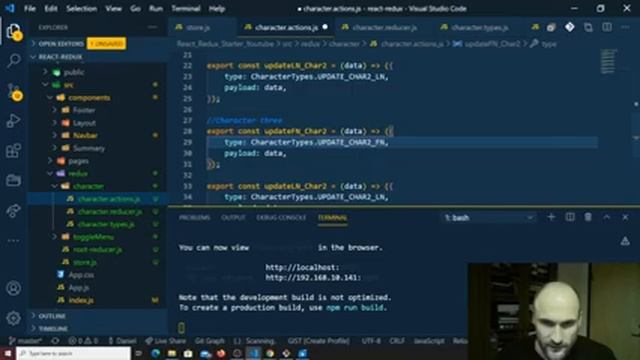Open the Source Control view
The height and width of the screenshot is (360, 640).
pos(13,91)
